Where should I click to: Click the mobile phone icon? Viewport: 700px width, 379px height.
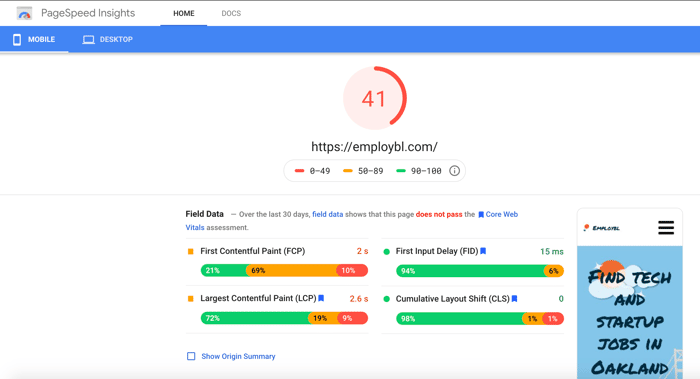(17, 40)
